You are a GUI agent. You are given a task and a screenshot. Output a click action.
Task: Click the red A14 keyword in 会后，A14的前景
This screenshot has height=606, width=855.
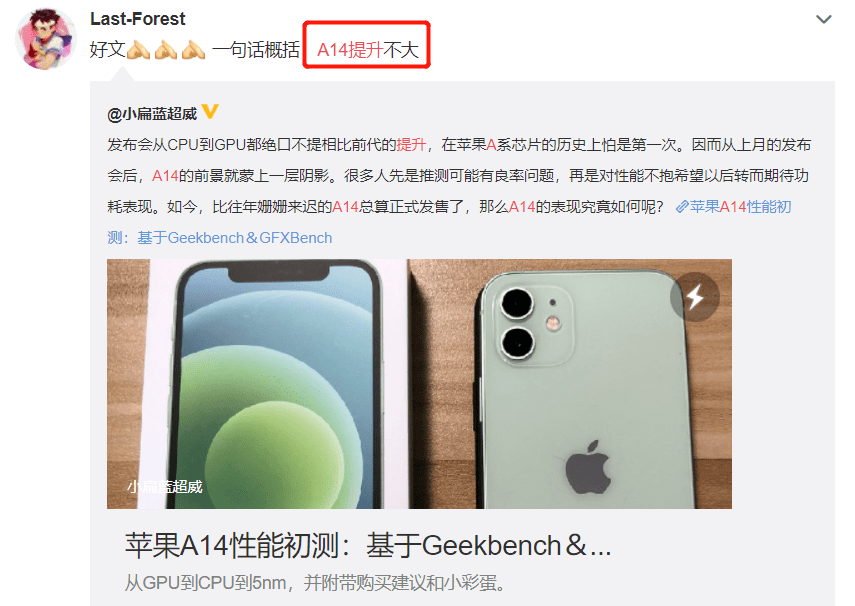(165, 176)
